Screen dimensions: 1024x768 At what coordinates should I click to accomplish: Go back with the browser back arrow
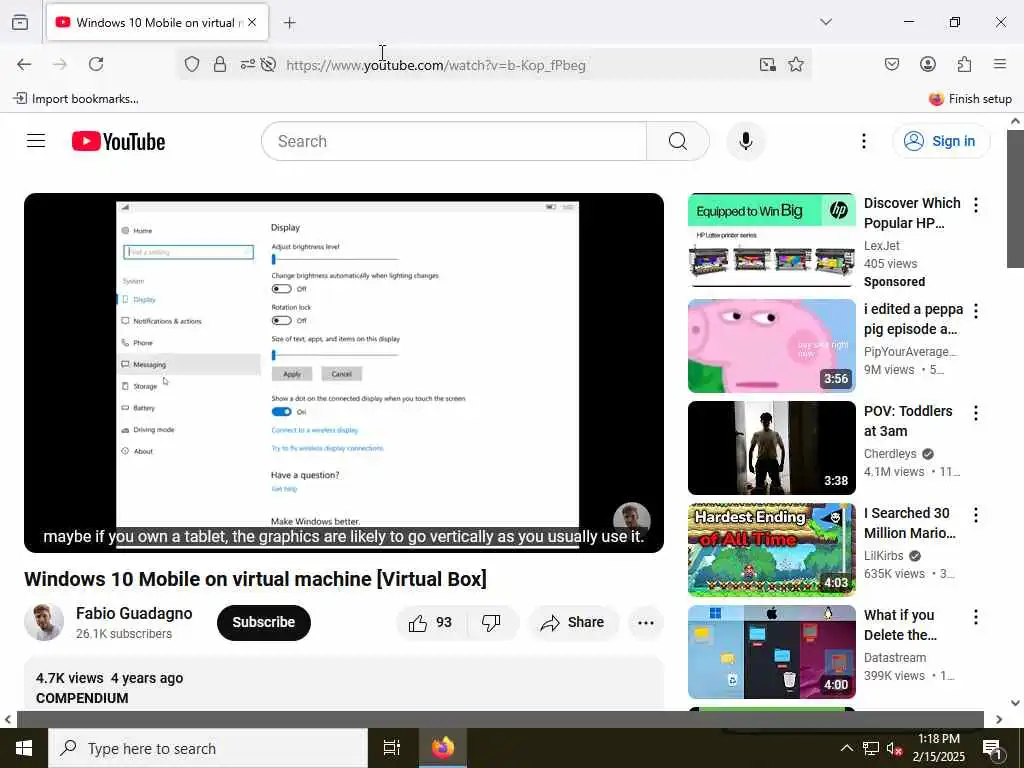pyautogui.click(x=24, y=64)
